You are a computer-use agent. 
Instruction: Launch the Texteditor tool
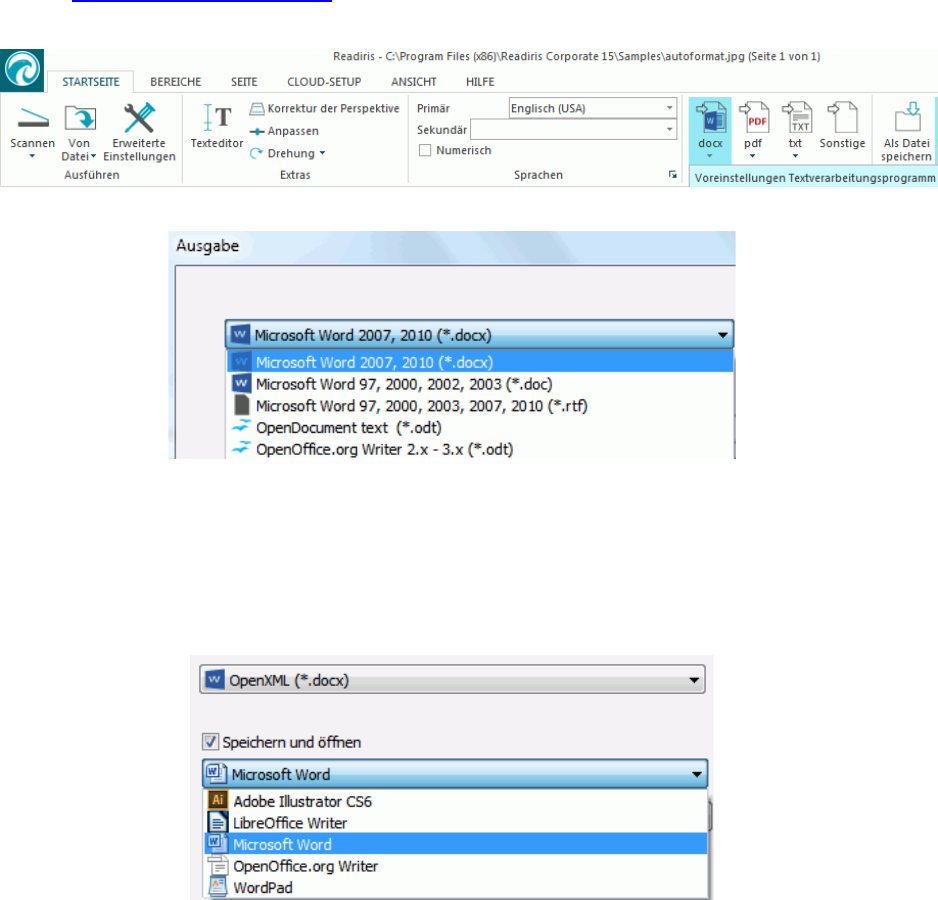click(x=217, y=125)
